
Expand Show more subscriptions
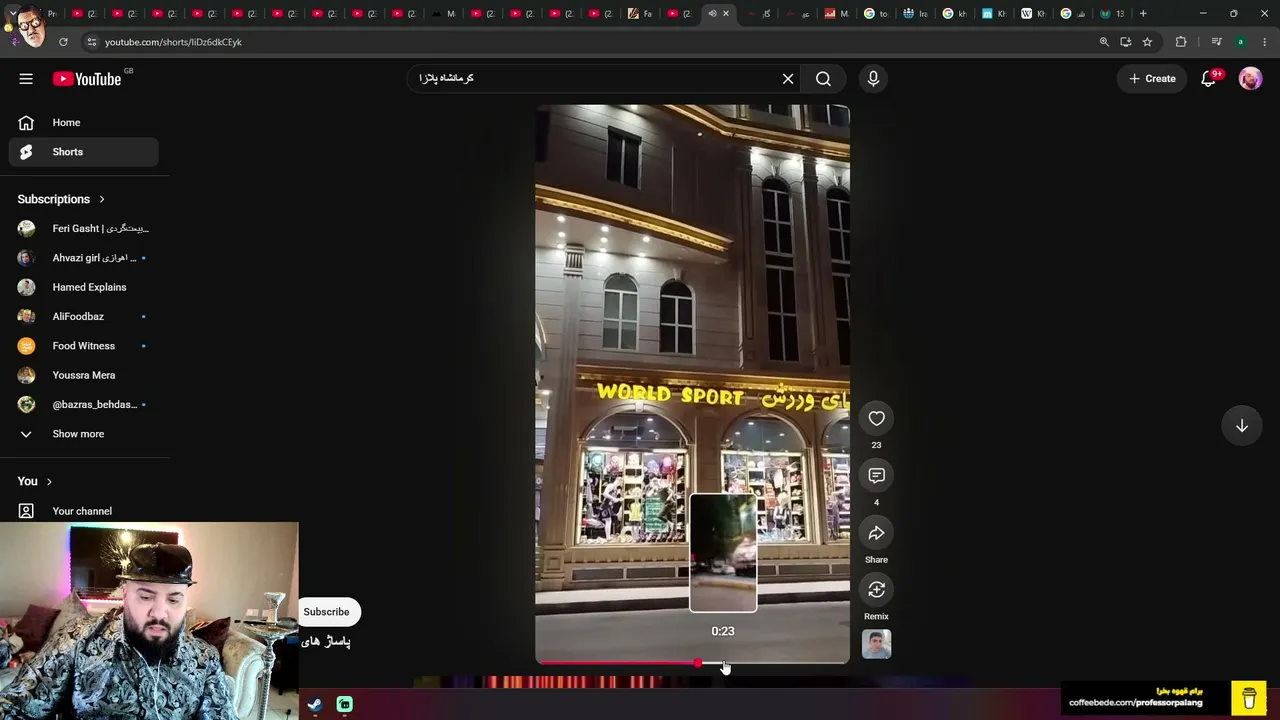point(84,434)
